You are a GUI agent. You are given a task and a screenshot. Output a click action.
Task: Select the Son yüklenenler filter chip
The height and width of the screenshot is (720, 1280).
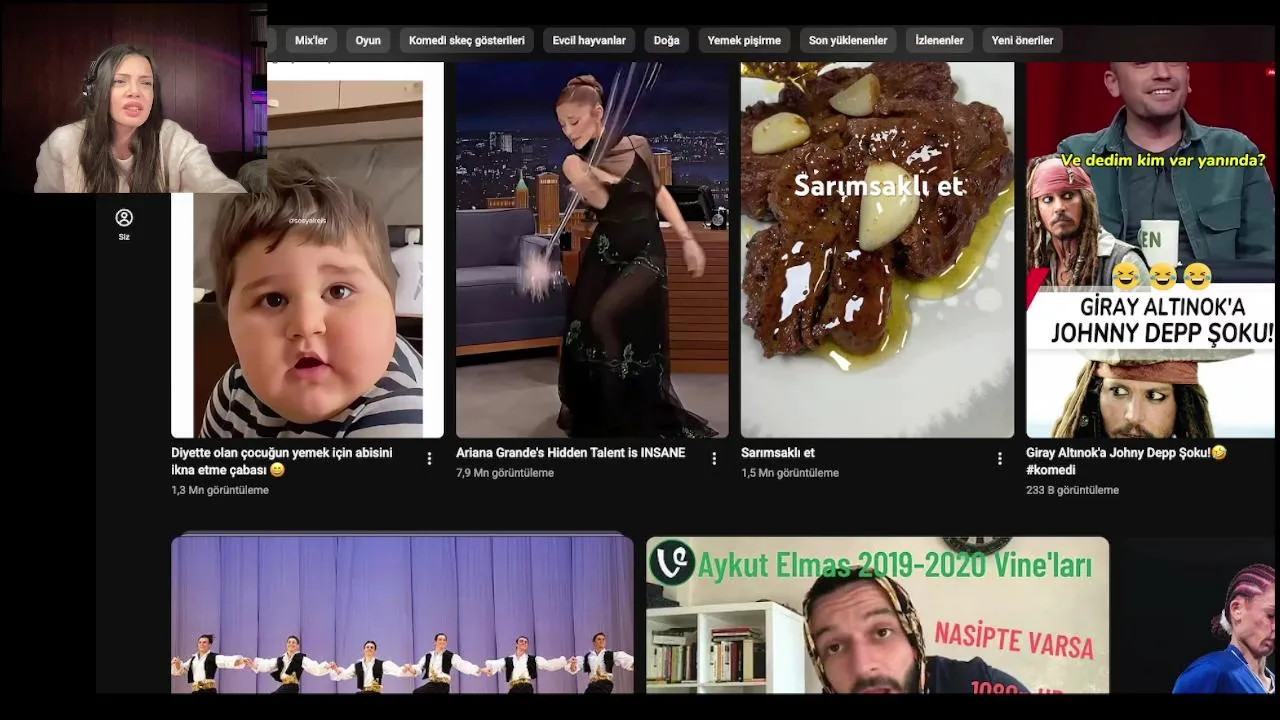(x=848, y=40)
